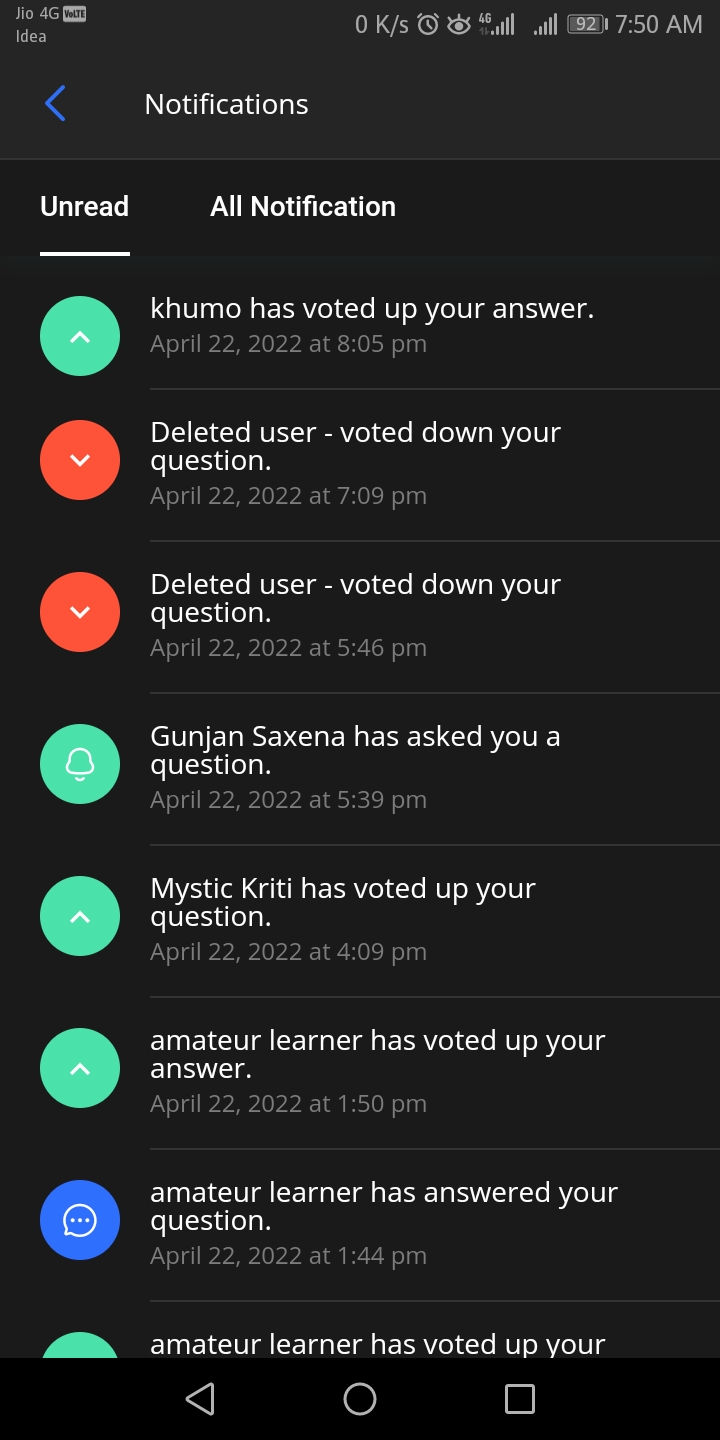The image size is (720, 1440).
Task: Open Deleted user downvote at 5:46 pm
Action: click(x=355, y=614)
